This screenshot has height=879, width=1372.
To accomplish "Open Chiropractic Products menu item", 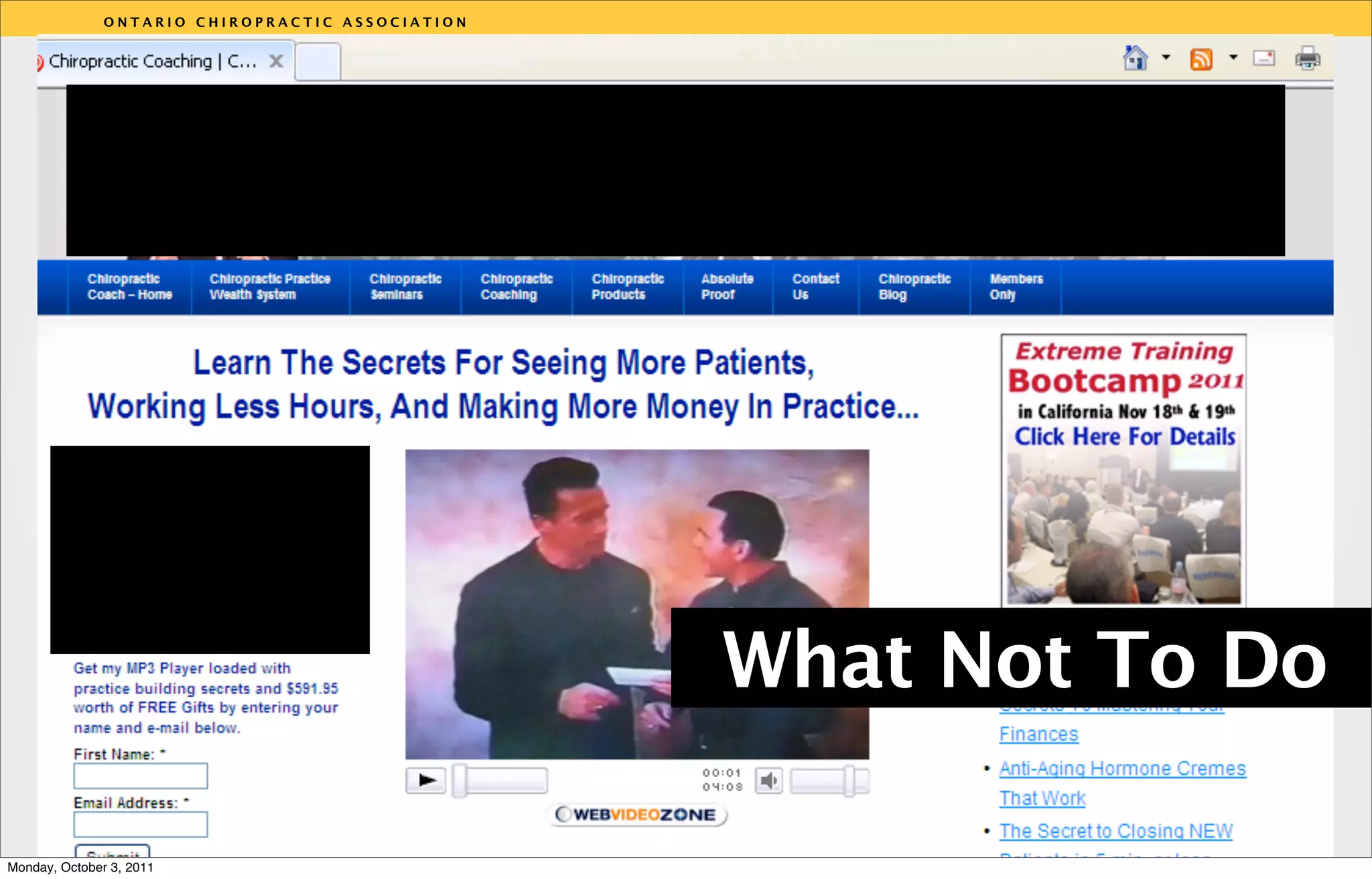I will pos(628,287).
